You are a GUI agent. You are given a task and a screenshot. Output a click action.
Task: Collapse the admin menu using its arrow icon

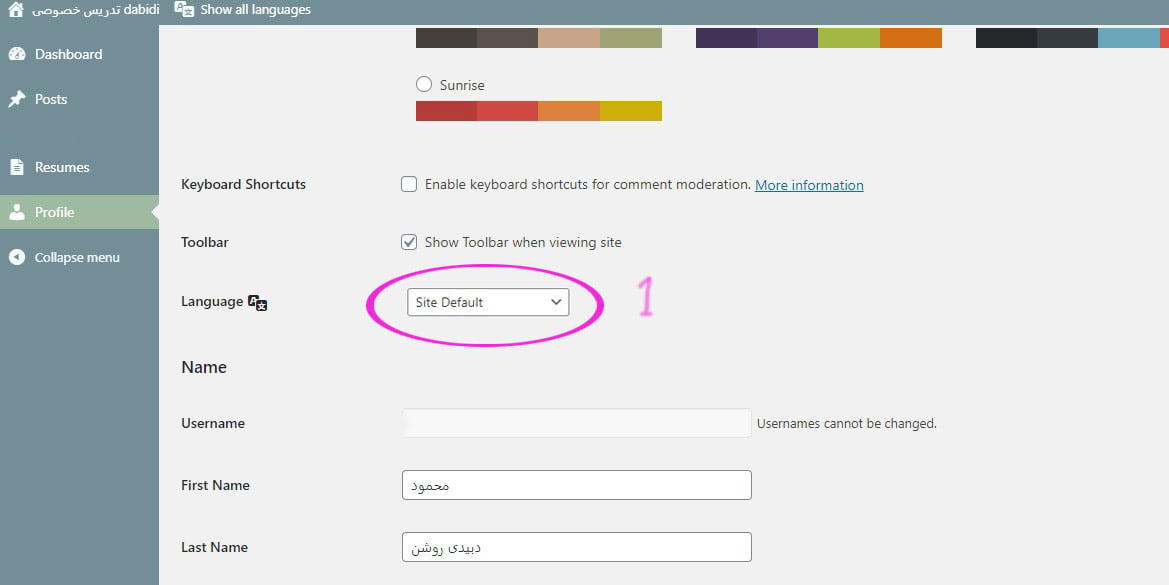[16, 257]
